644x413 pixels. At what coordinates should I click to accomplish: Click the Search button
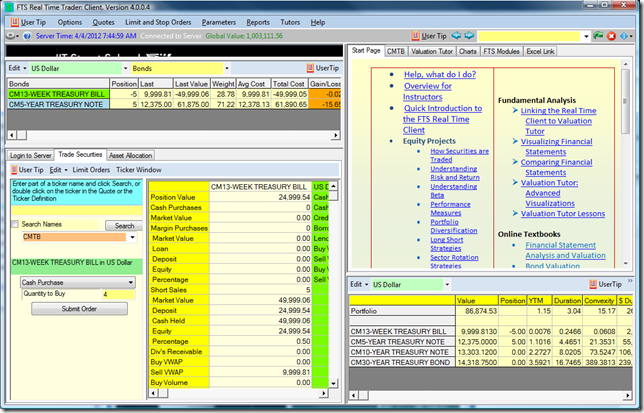point(124,226)
